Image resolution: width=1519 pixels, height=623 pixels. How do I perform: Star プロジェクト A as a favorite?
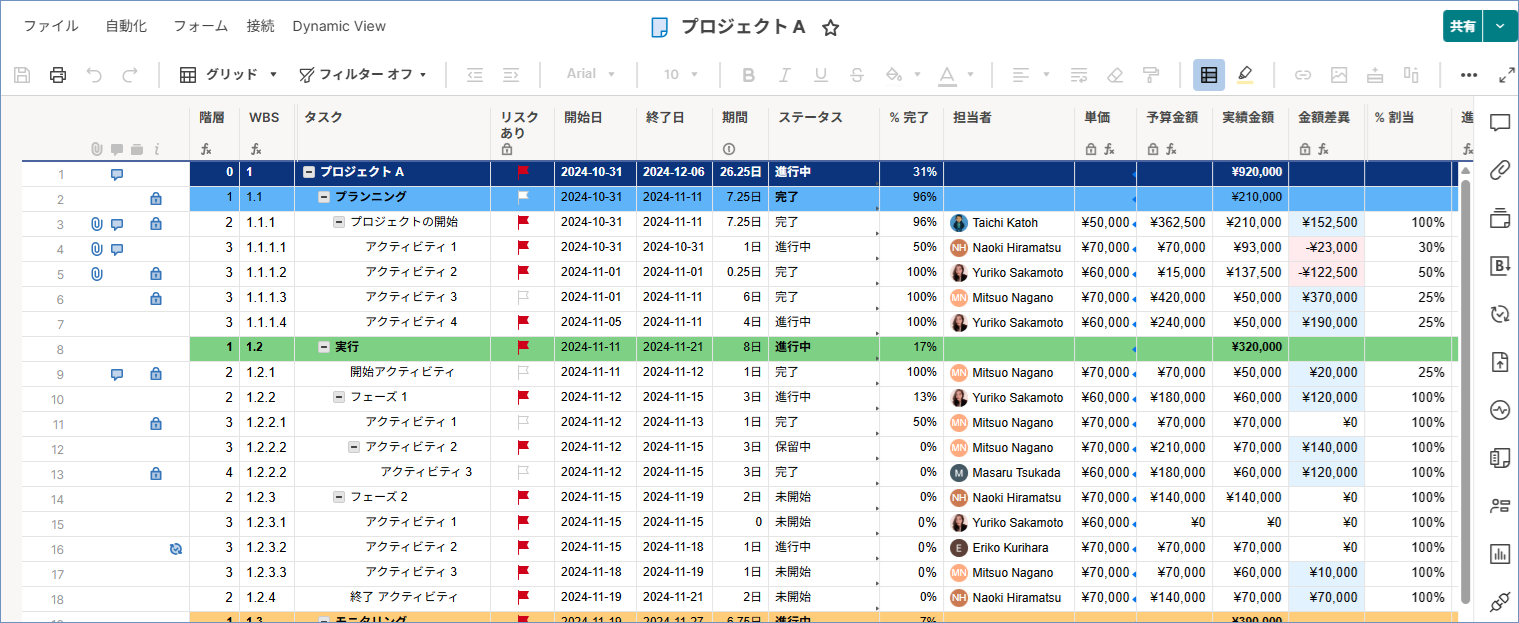pyautogui.click(x=830, y=28)
